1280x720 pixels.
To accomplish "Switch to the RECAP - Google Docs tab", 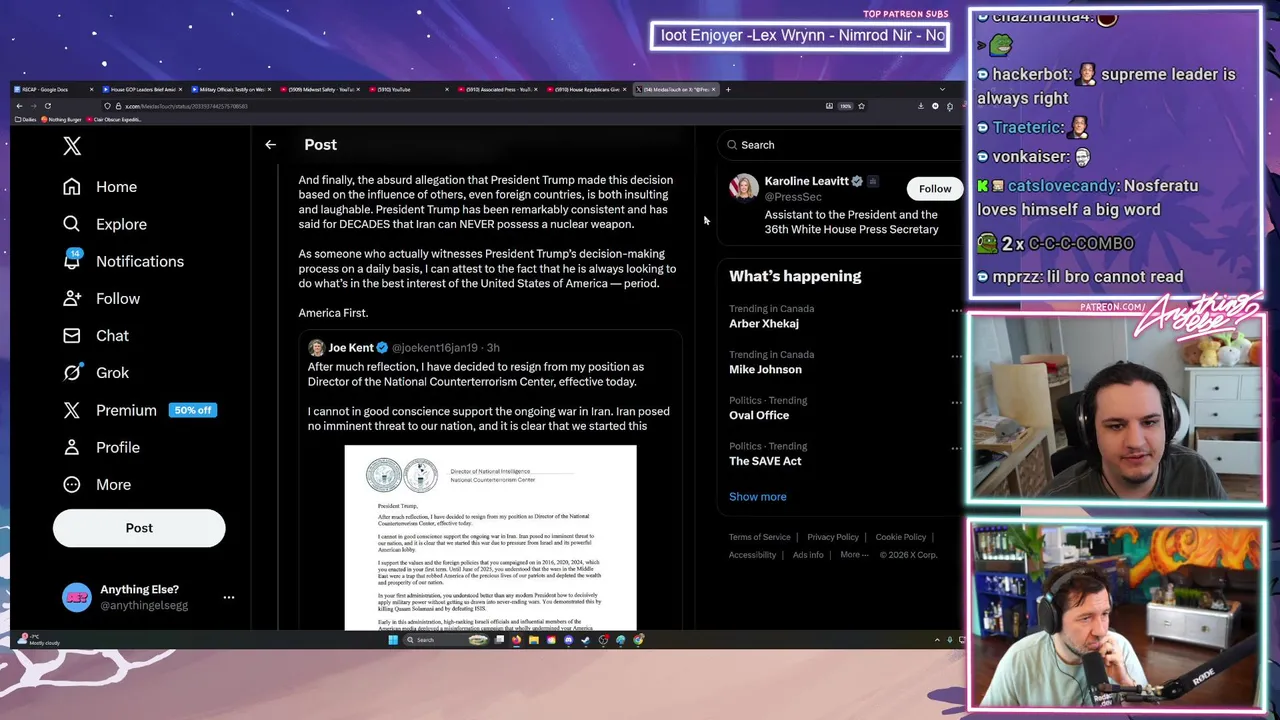I will tap(54, 89).
